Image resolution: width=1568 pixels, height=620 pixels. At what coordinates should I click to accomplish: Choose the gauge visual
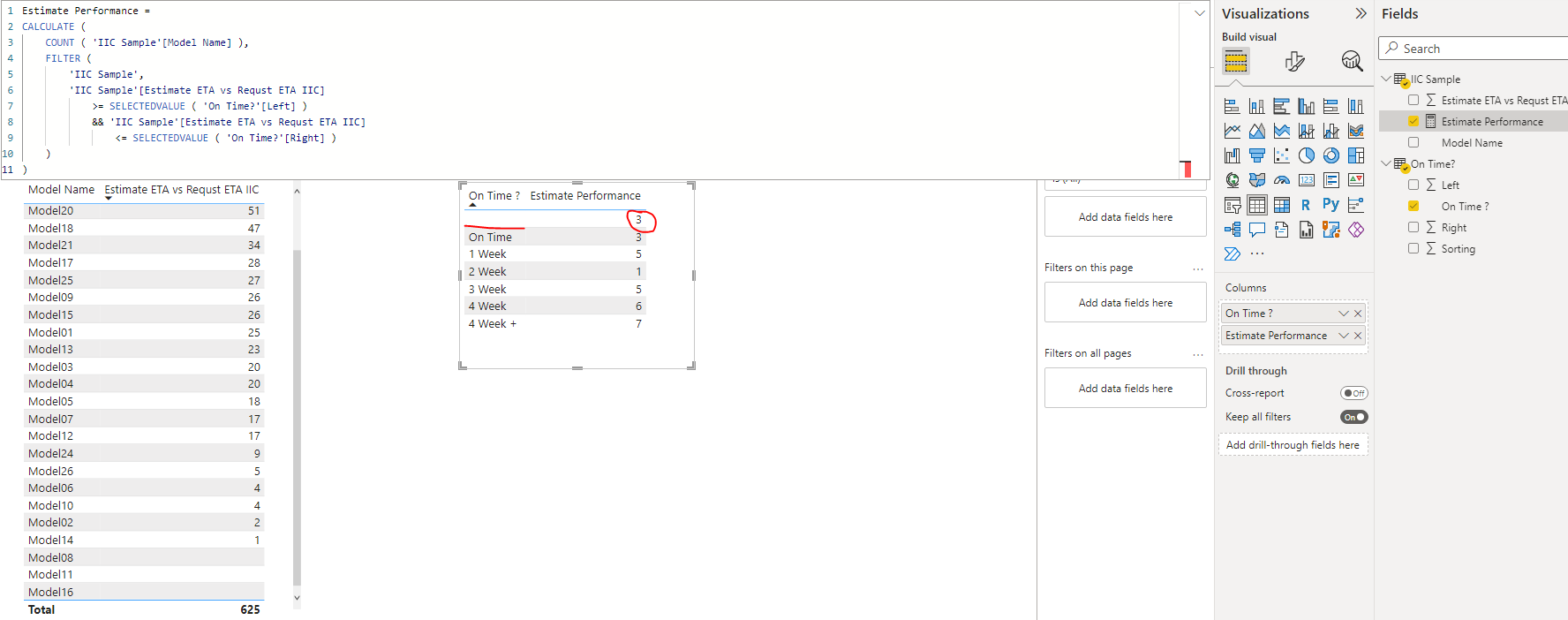click(x=1282, y=180)
